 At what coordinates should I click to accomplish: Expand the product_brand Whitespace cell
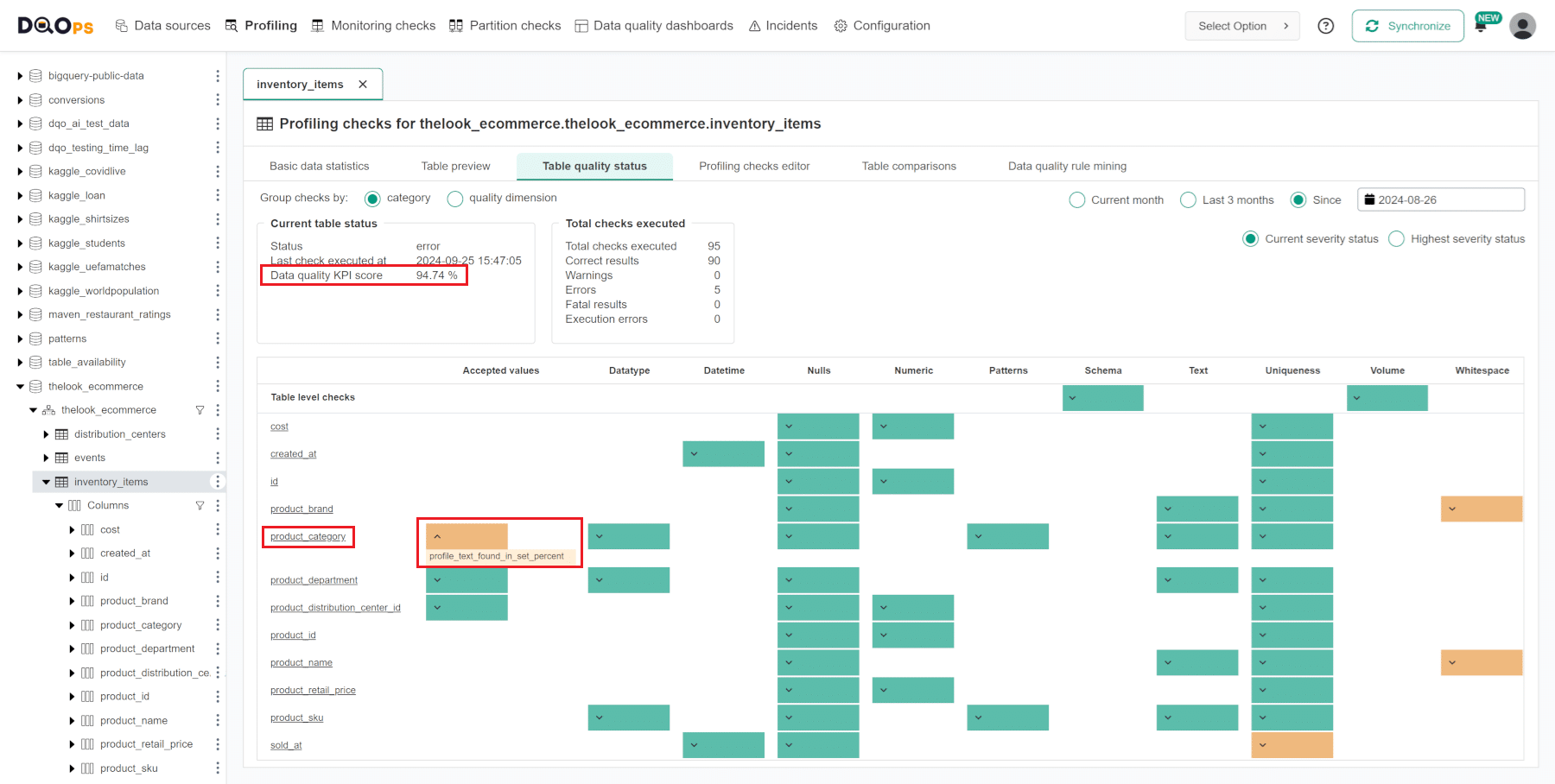tap(1452, 509)
